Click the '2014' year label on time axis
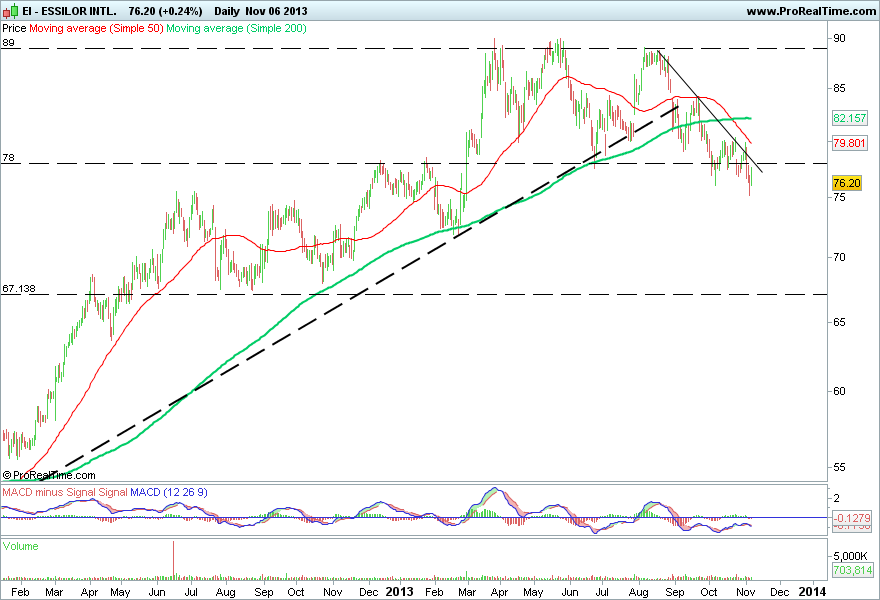This screenshot has height=600, width=880. (x=812, y=592)
